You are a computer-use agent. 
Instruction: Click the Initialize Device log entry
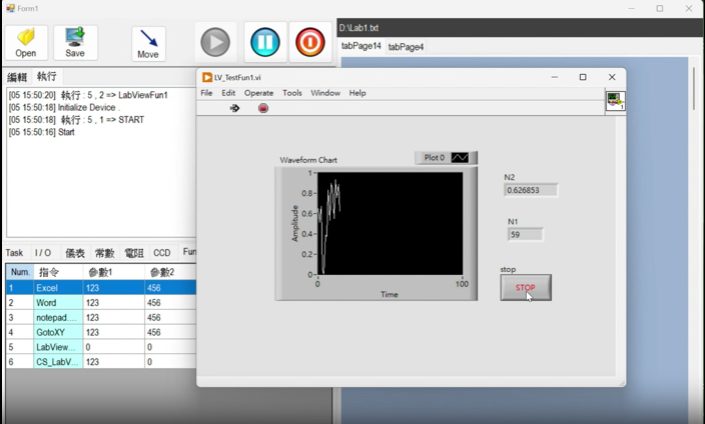(x=64, y=107)
